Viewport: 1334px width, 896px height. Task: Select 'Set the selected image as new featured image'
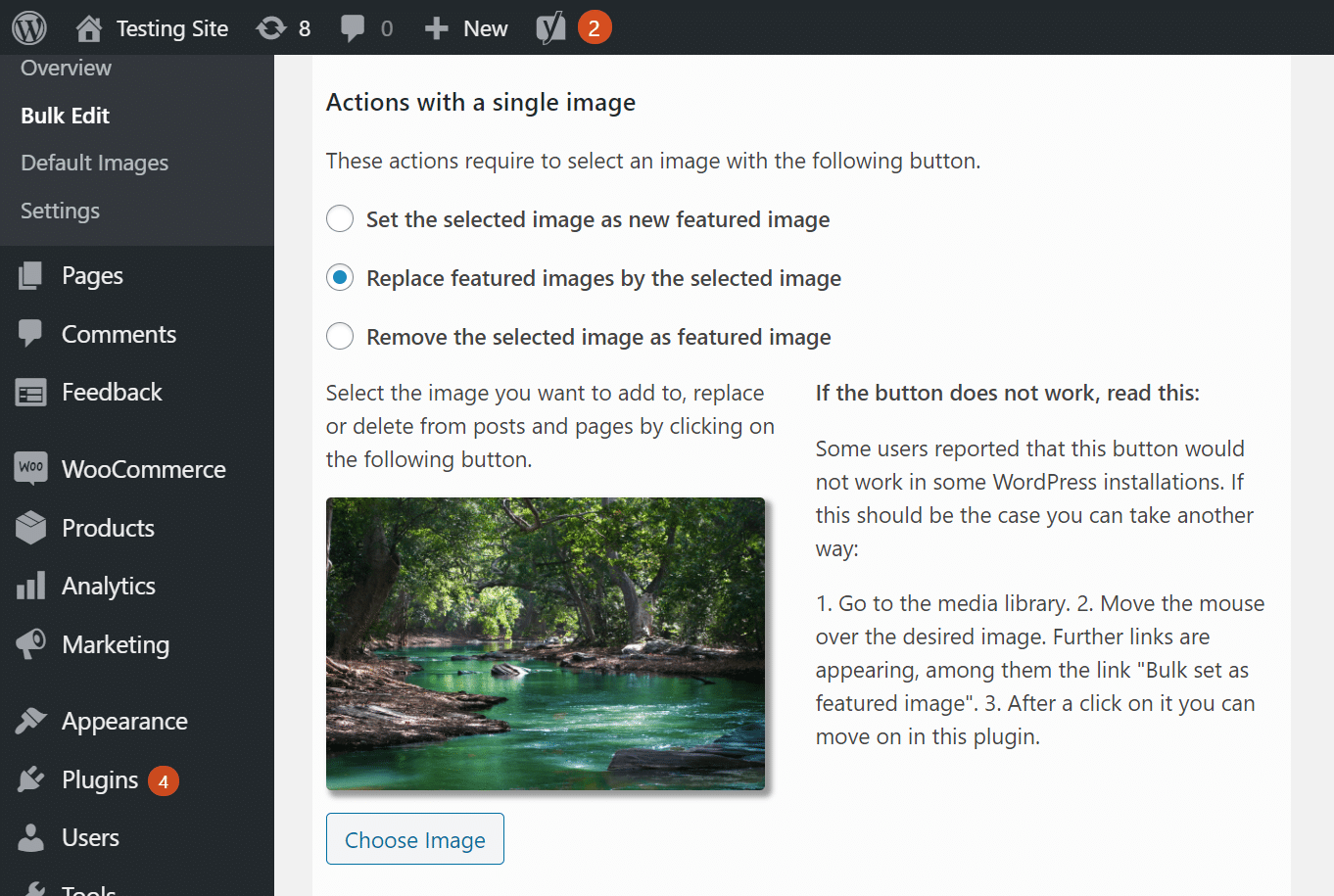pos(339,218)
